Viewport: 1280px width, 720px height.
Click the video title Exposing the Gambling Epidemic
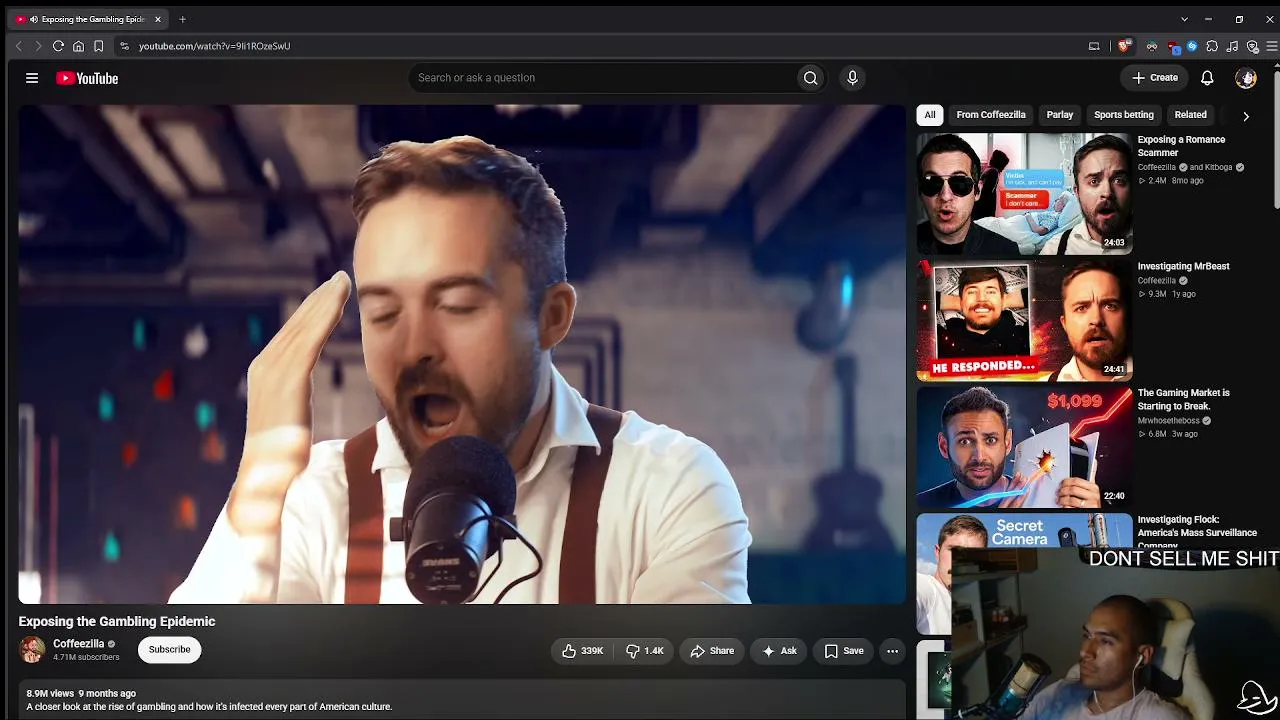pos(117,621)
